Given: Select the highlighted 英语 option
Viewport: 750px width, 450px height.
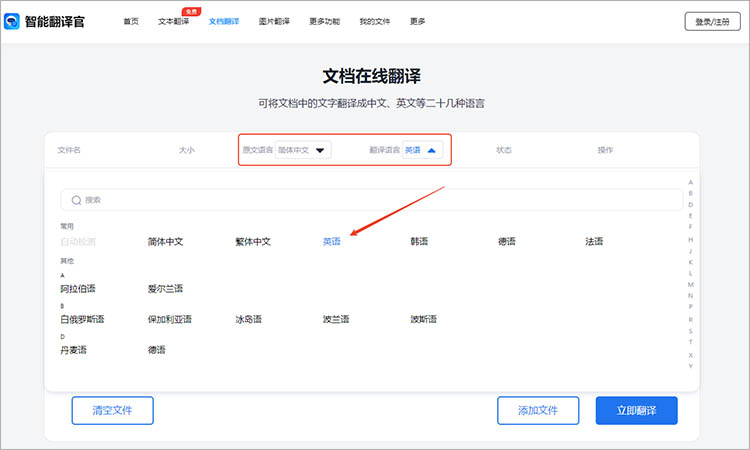Looking at the screenshot, I should 331,241.
